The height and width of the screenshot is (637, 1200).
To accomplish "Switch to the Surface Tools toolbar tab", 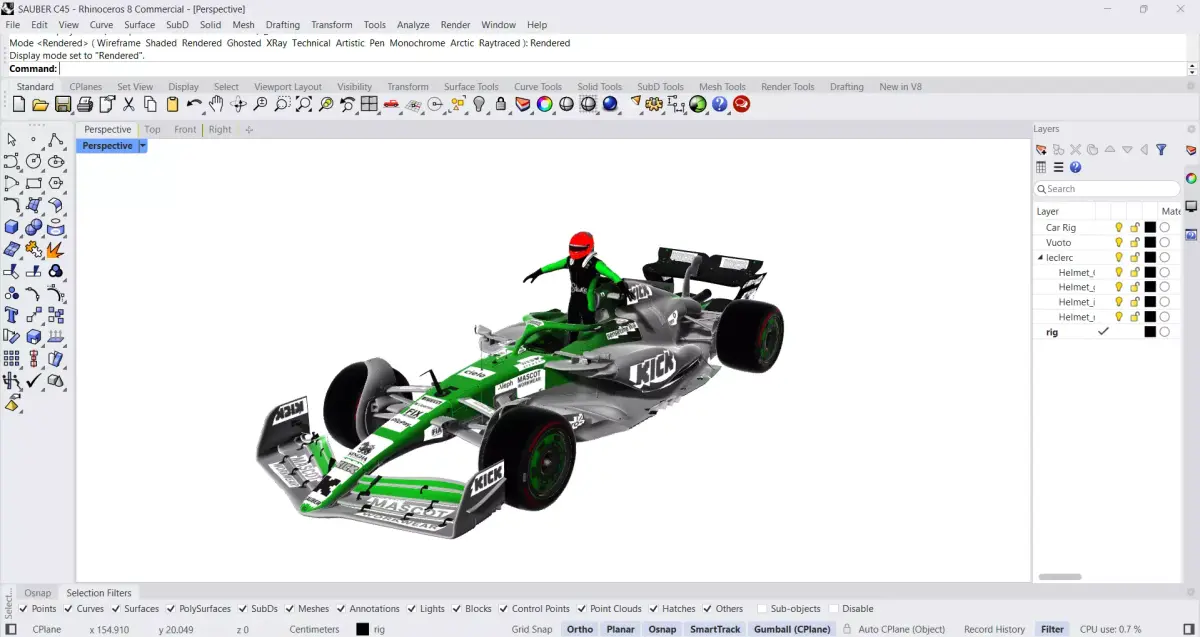I will pos(471,87).
